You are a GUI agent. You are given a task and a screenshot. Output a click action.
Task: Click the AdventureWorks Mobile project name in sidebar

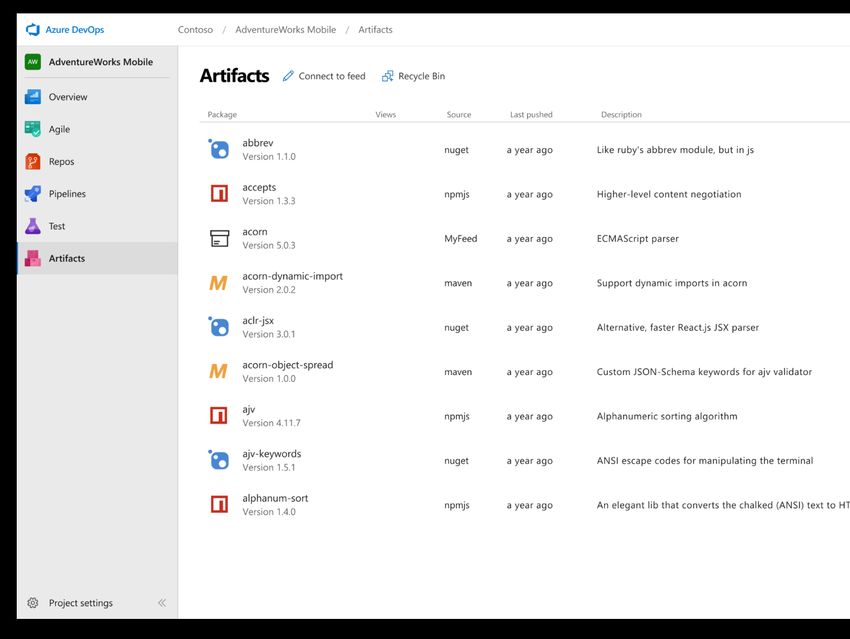(x=101, y=62)
